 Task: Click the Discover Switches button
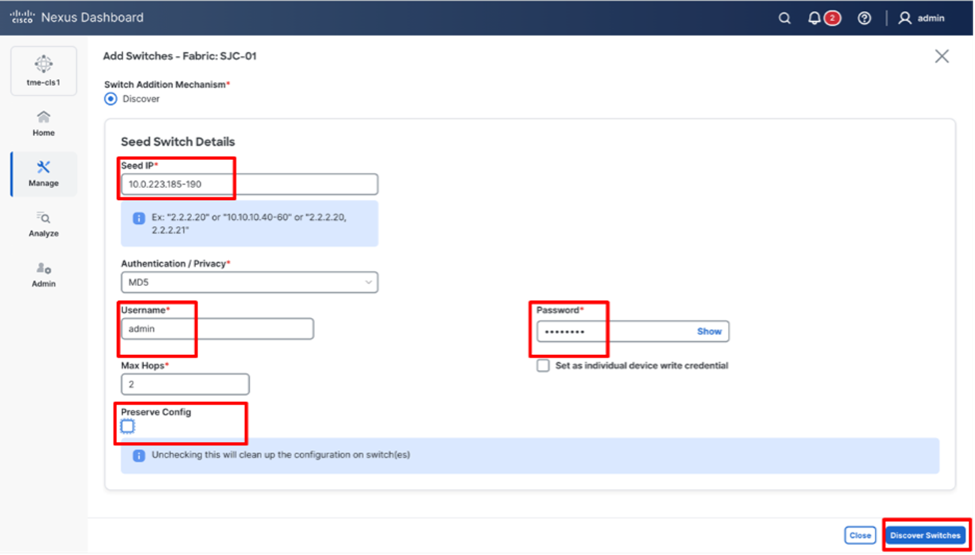[925, 535]
